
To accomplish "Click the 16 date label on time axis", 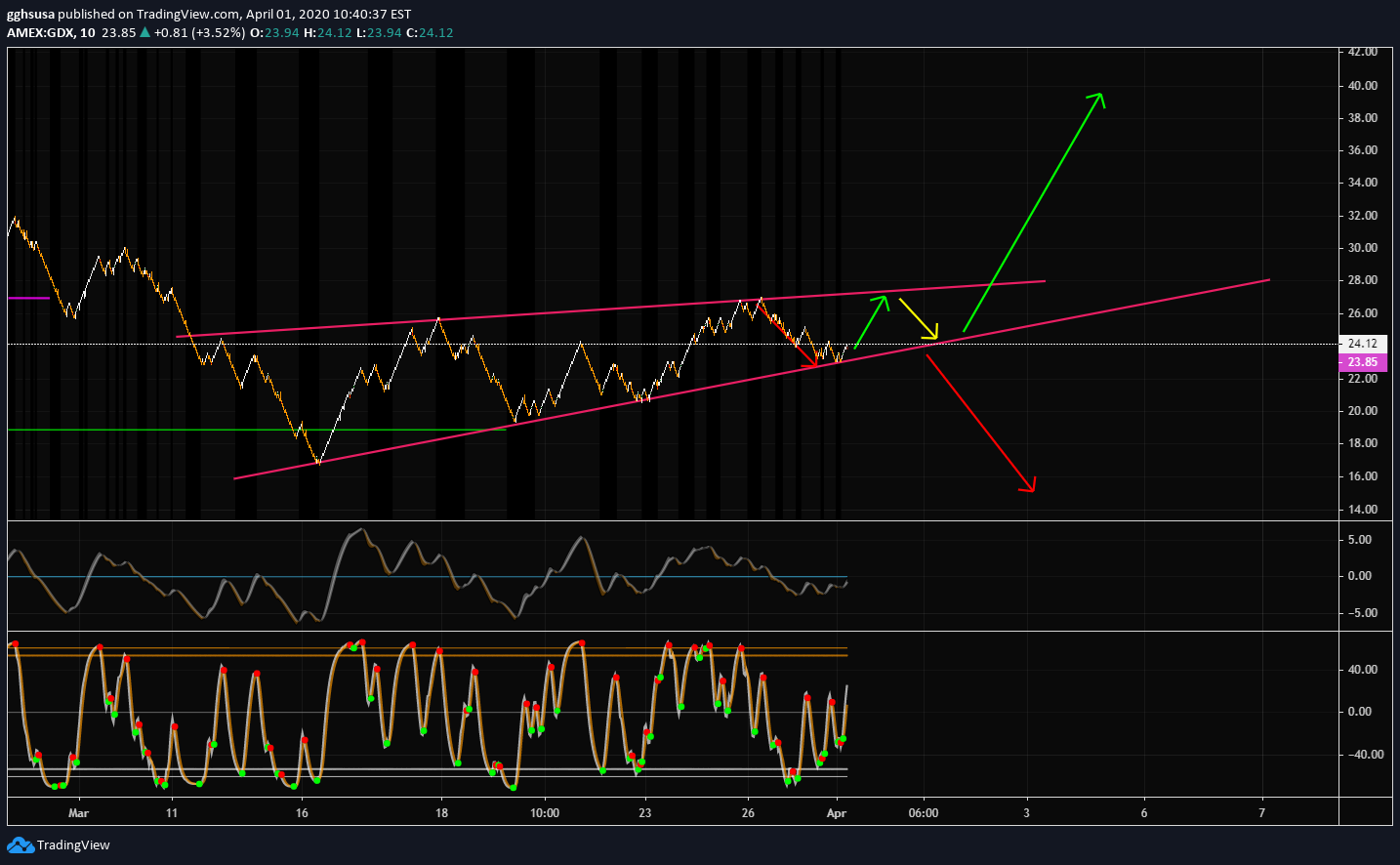I will click(302, 813).
